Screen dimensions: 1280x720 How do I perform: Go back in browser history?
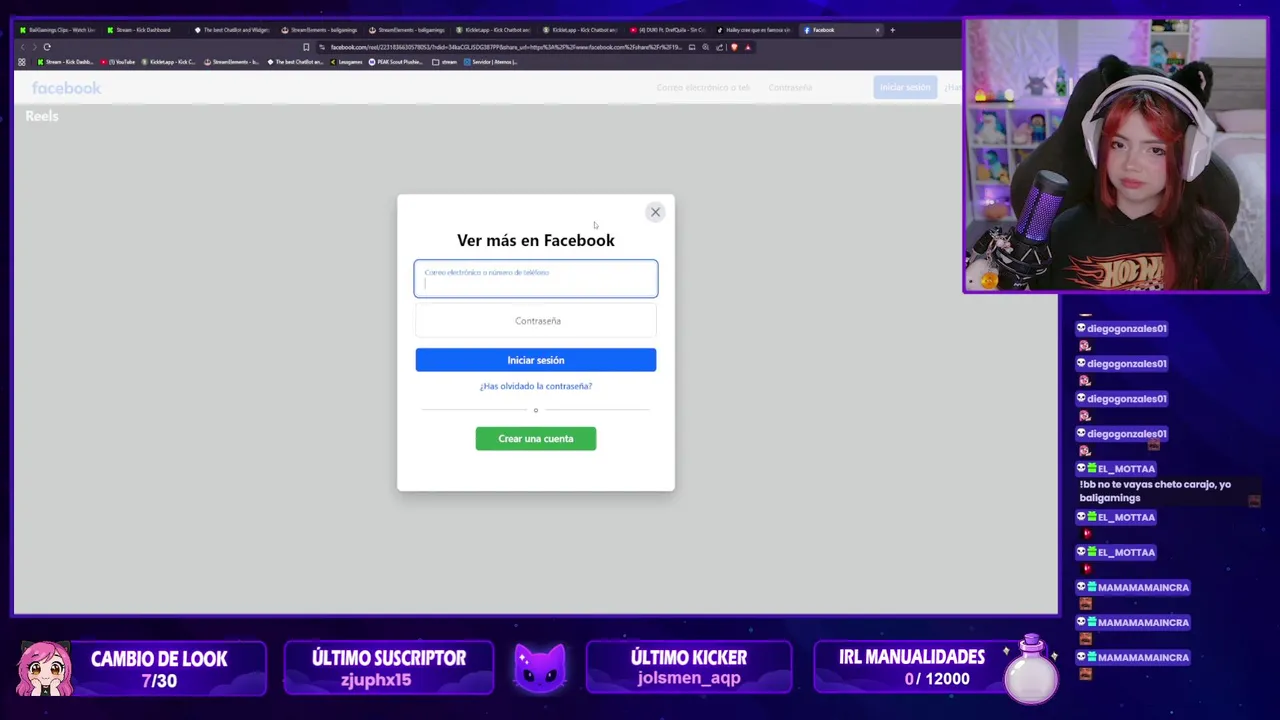[23, 47]
